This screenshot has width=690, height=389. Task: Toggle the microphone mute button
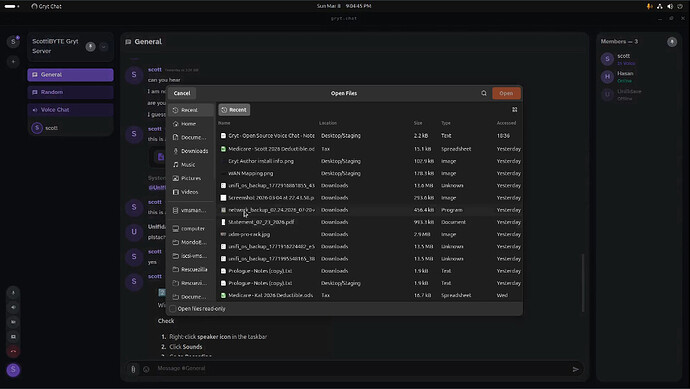[13, 293]
